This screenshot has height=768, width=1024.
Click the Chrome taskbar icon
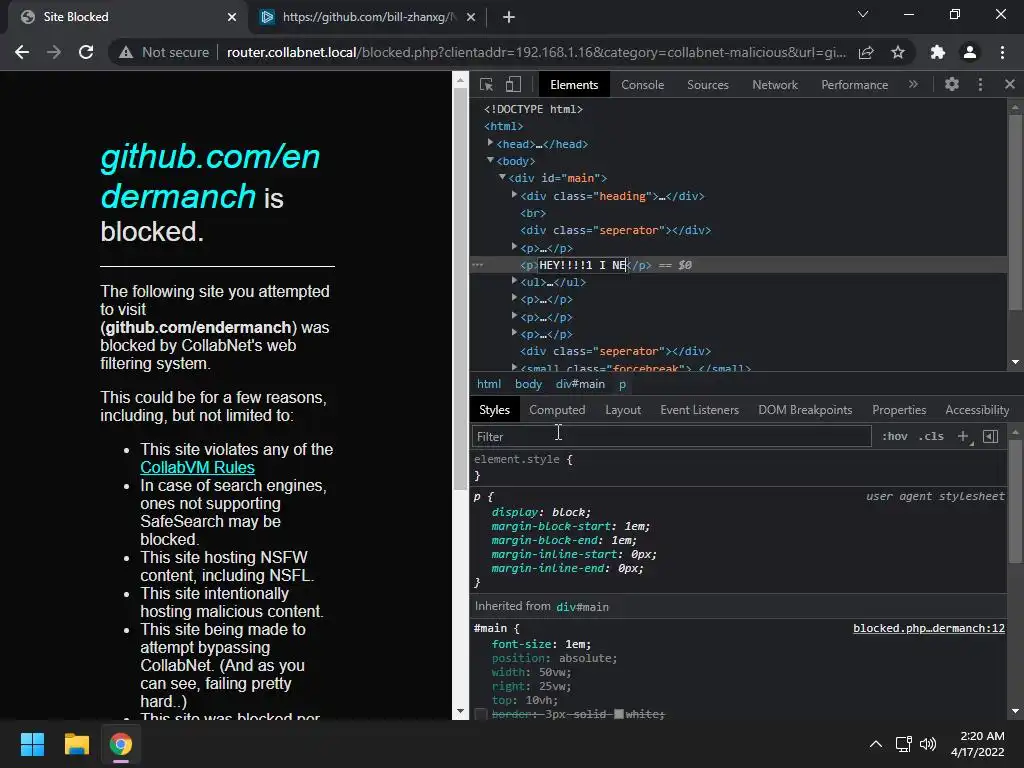point(120,744)
